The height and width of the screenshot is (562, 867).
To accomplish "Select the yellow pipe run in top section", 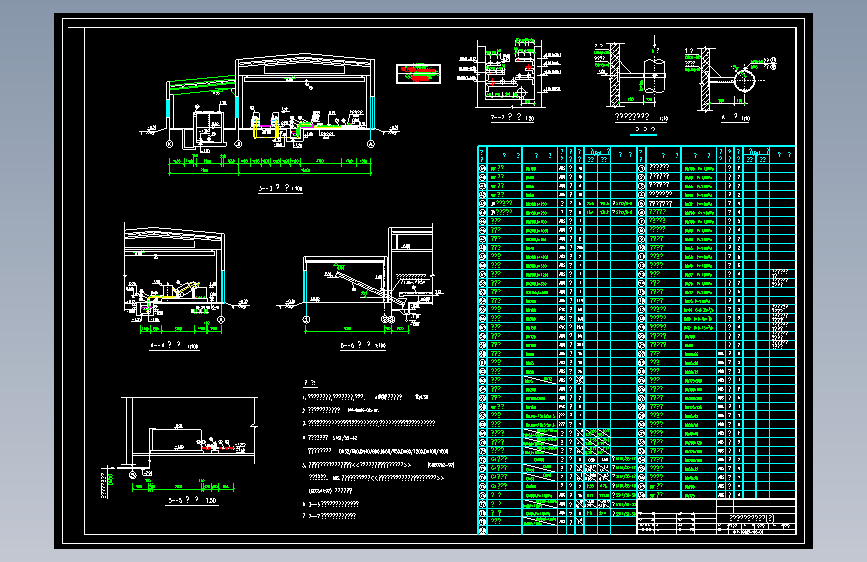I will 264,131.
